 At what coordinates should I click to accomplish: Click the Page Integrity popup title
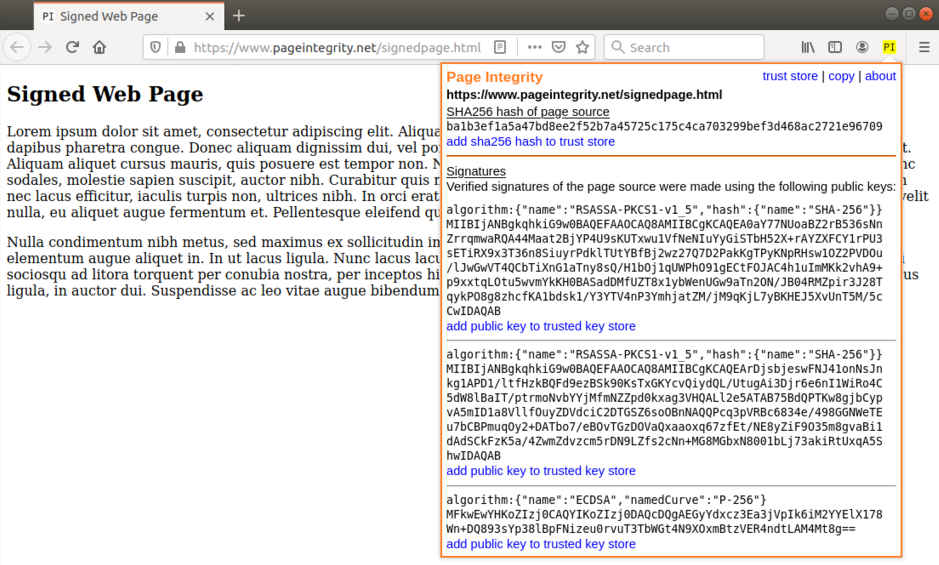pyautogui.click(x=495, y=77)
